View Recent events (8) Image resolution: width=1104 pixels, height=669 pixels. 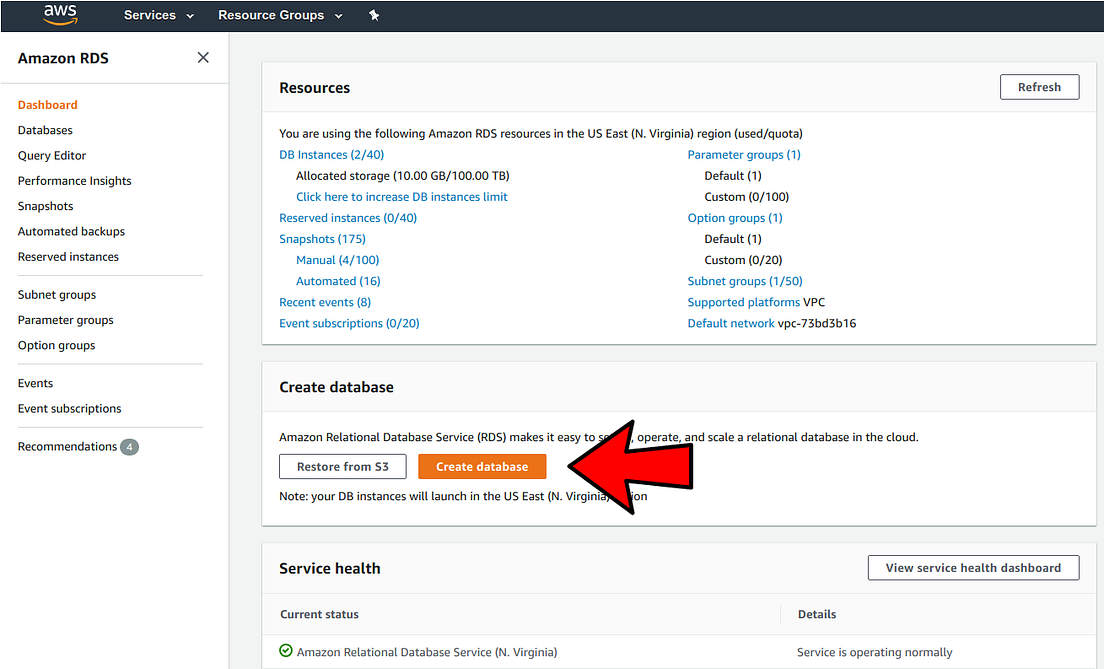tap(324, 301)
